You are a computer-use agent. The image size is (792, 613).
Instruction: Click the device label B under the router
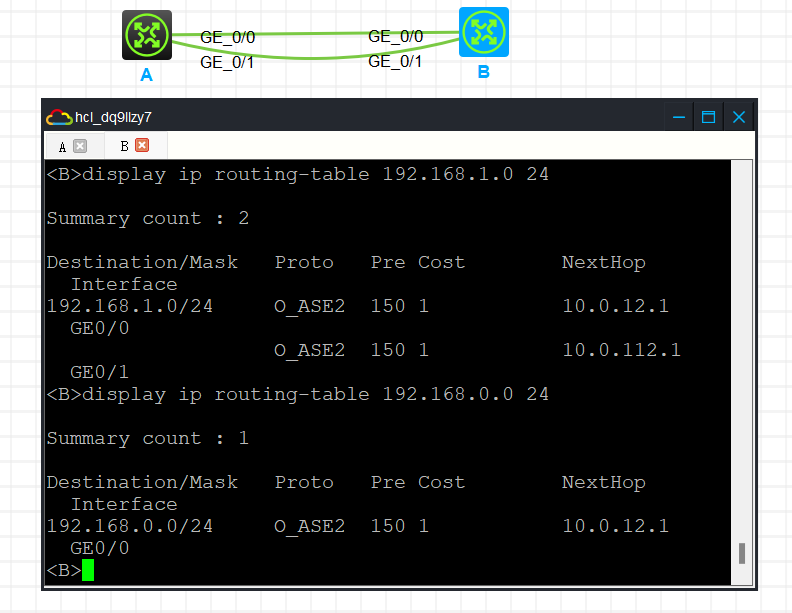point(483,72)
